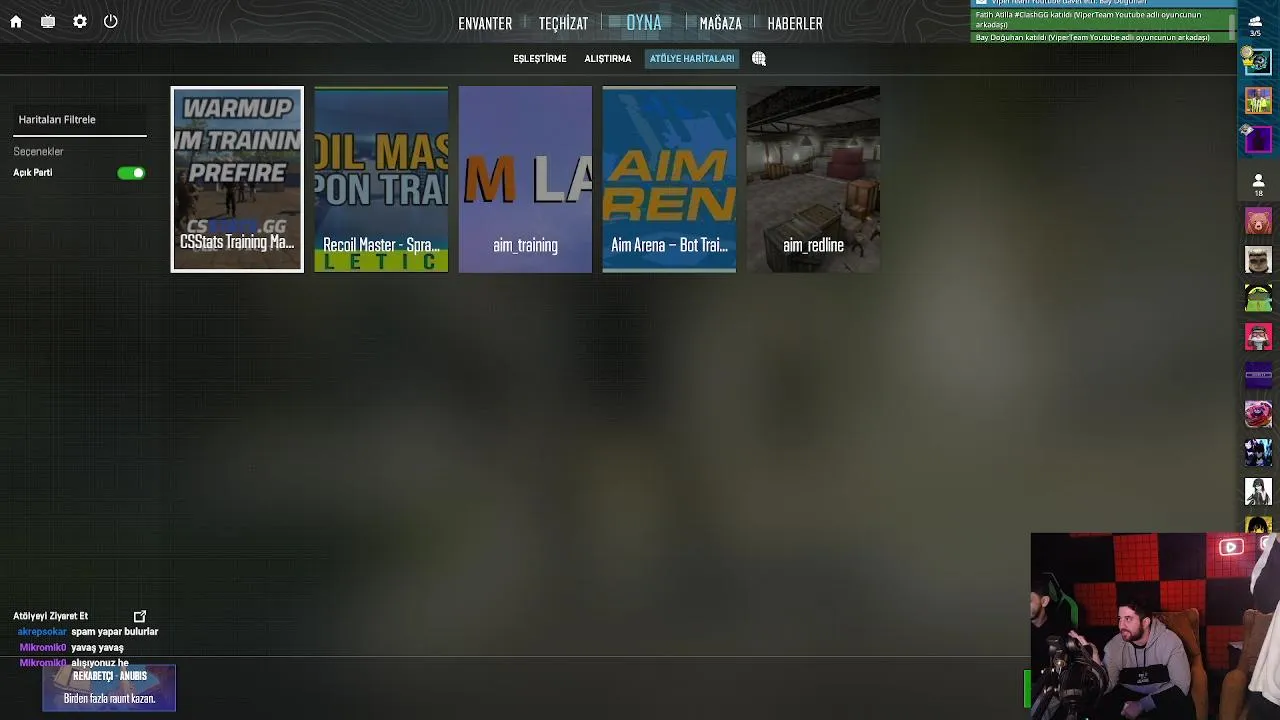This screenshot has height=720, width=1280.
Task: Open the pink creature friend avatar
Action: point(1258,414)
